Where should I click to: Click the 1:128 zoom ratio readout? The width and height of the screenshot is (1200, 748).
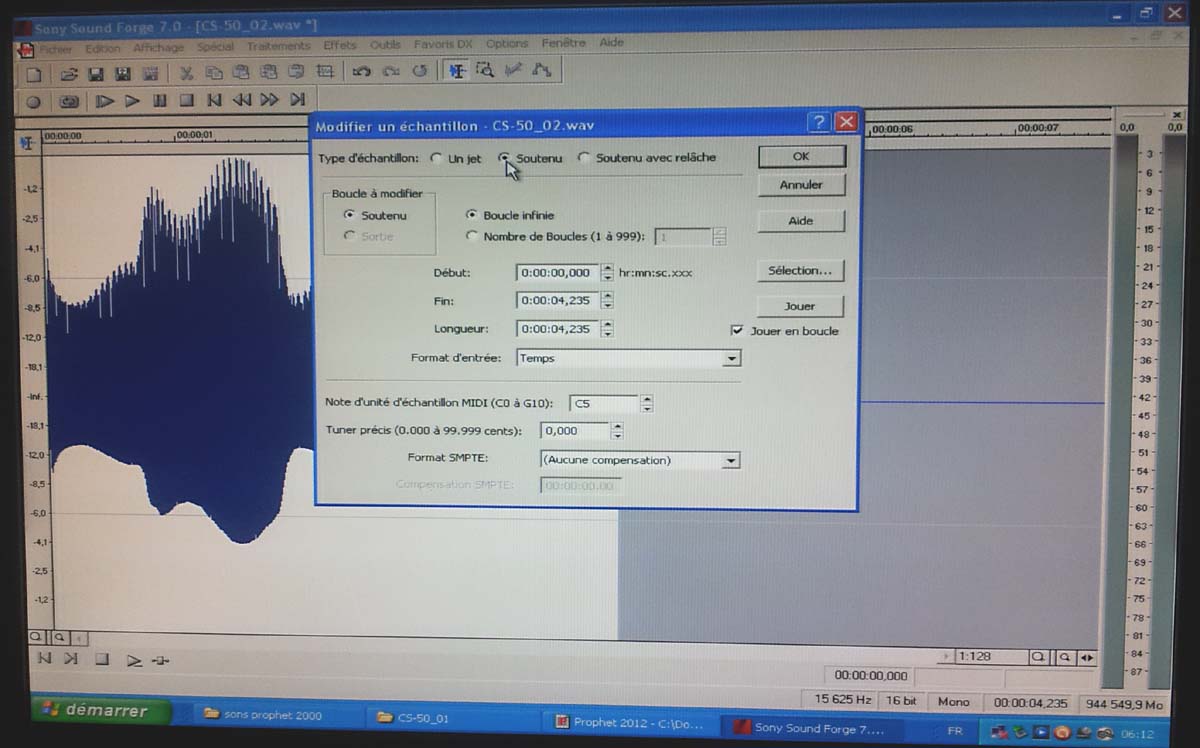click(990, 657)
